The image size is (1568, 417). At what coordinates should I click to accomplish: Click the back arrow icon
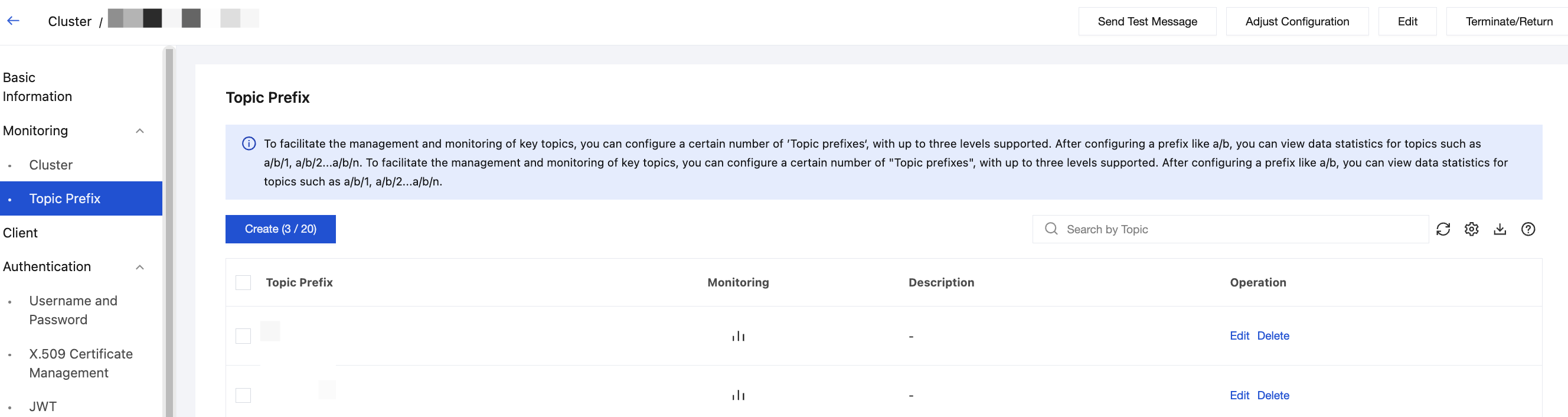tap(14, 21)
